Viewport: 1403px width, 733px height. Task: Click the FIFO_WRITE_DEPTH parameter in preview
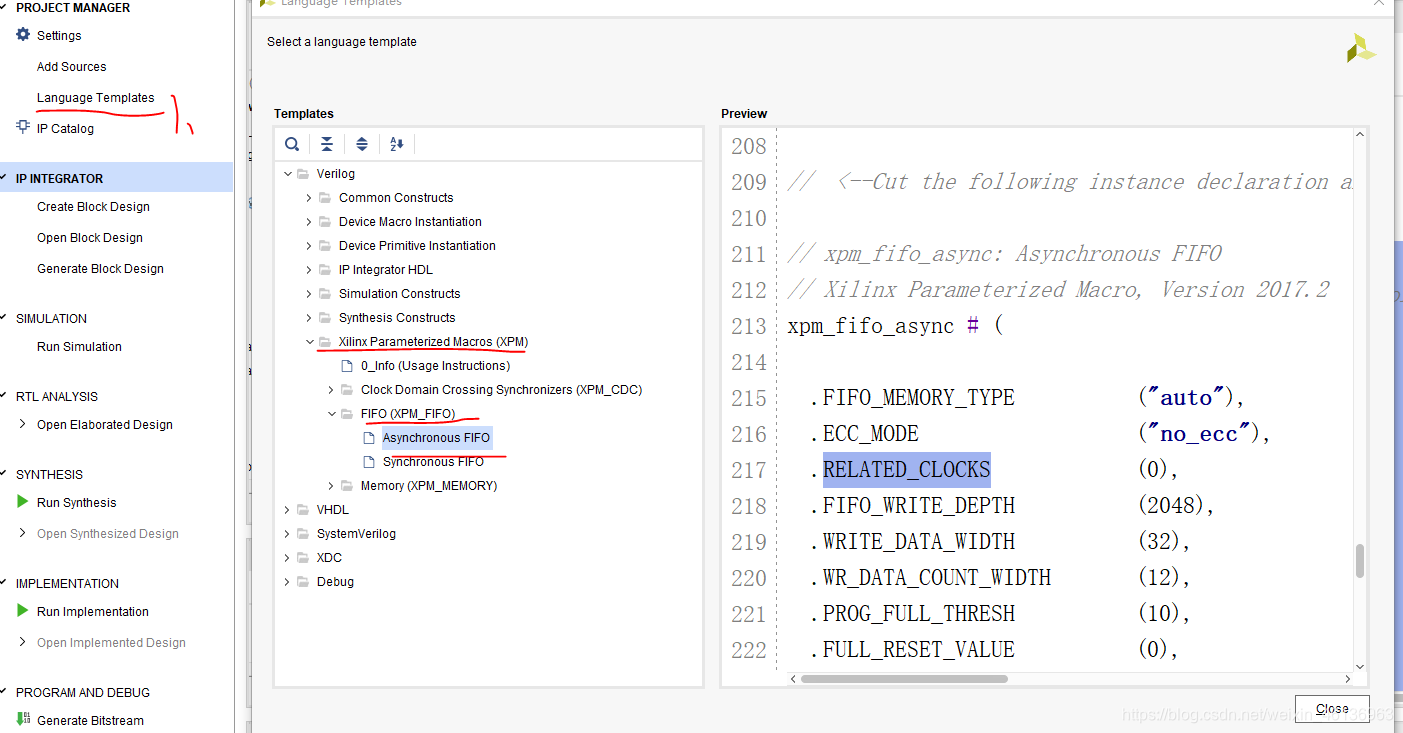[x=919, y=506]
